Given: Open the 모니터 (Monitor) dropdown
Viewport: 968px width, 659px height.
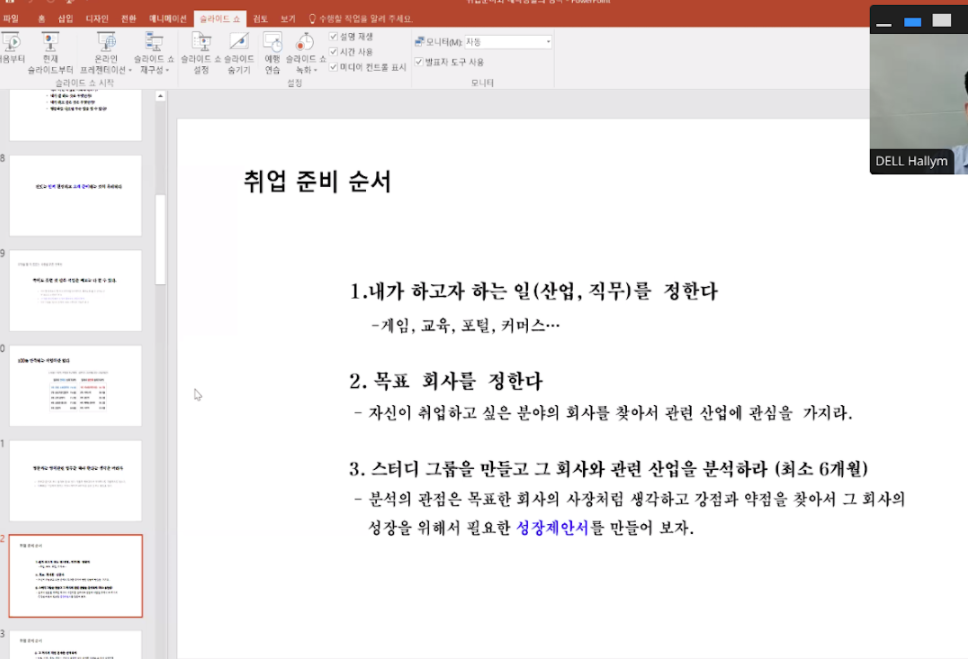Looking at the screenshot, I should [507, 42].
